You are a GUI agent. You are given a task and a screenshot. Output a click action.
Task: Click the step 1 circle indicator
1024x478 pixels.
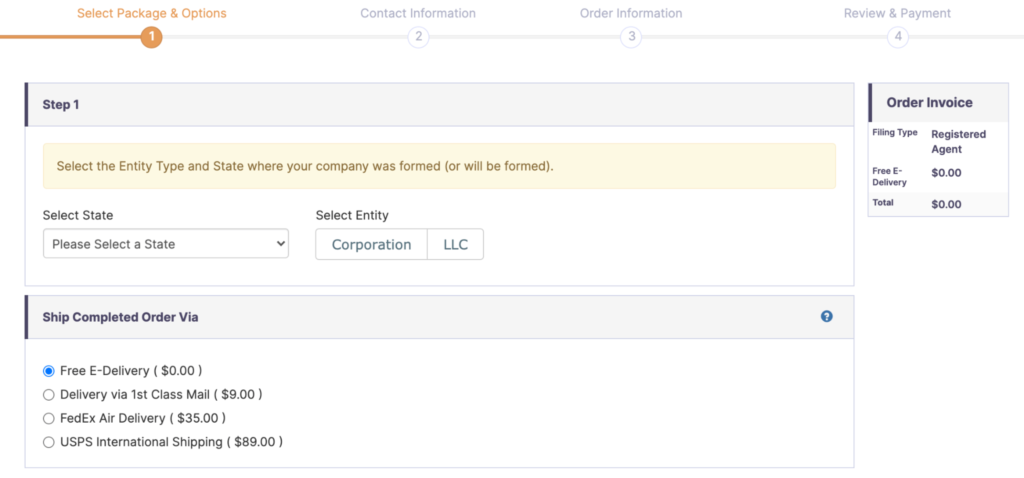click(151, 37)
